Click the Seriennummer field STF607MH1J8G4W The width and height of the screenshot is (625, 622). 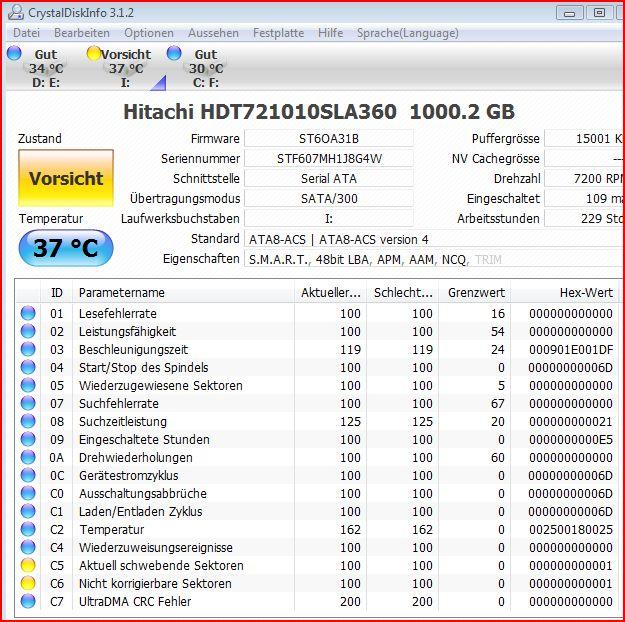pyautogui.click(x=329, y=158)
